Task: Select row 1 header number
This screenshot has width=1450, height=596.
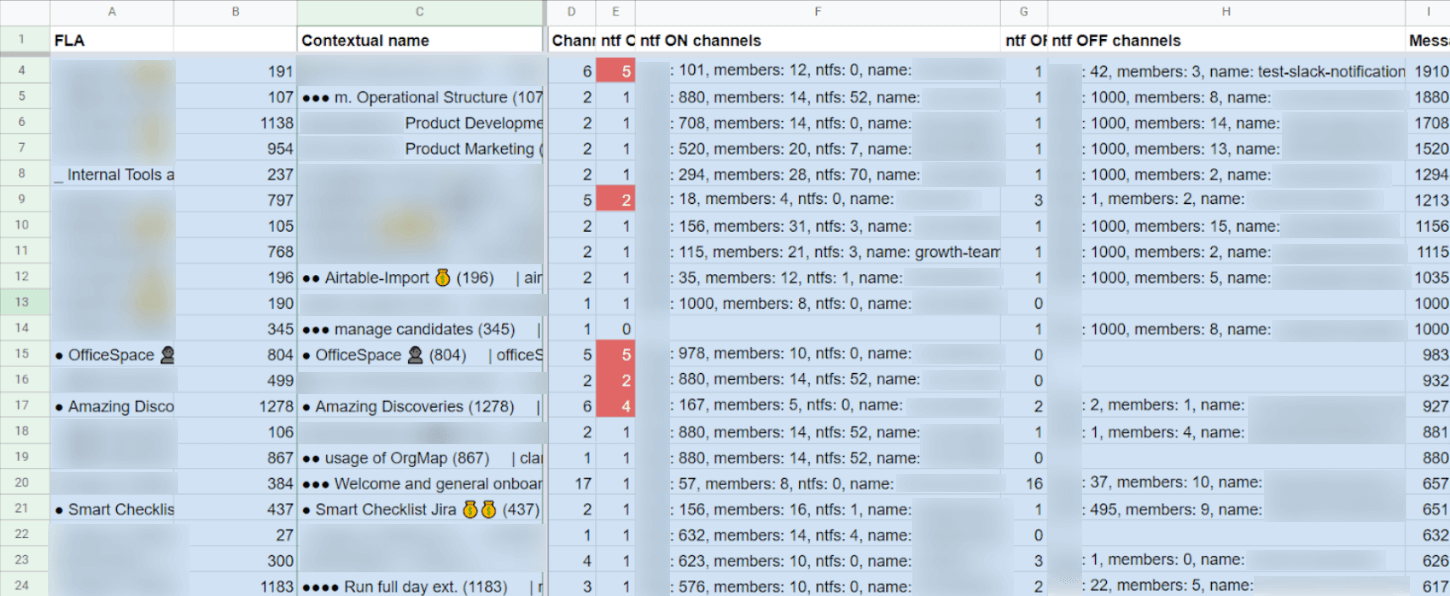Action: [24, 40]
